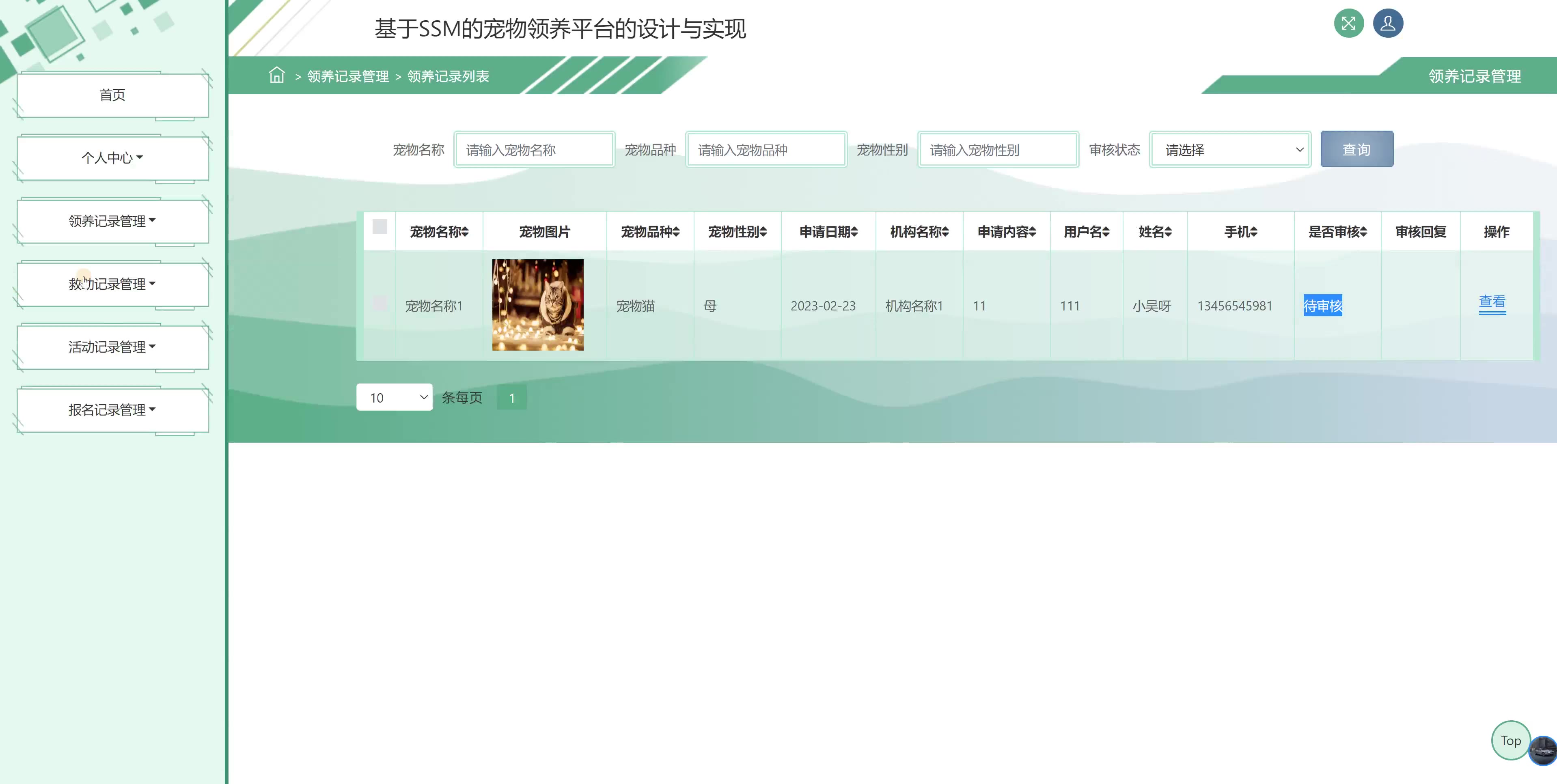Screen dimensions: 1557x784
Task: Expand the 活动记录管理 sidebar menu
Action: pyautogui.click(x=112, y=347)
